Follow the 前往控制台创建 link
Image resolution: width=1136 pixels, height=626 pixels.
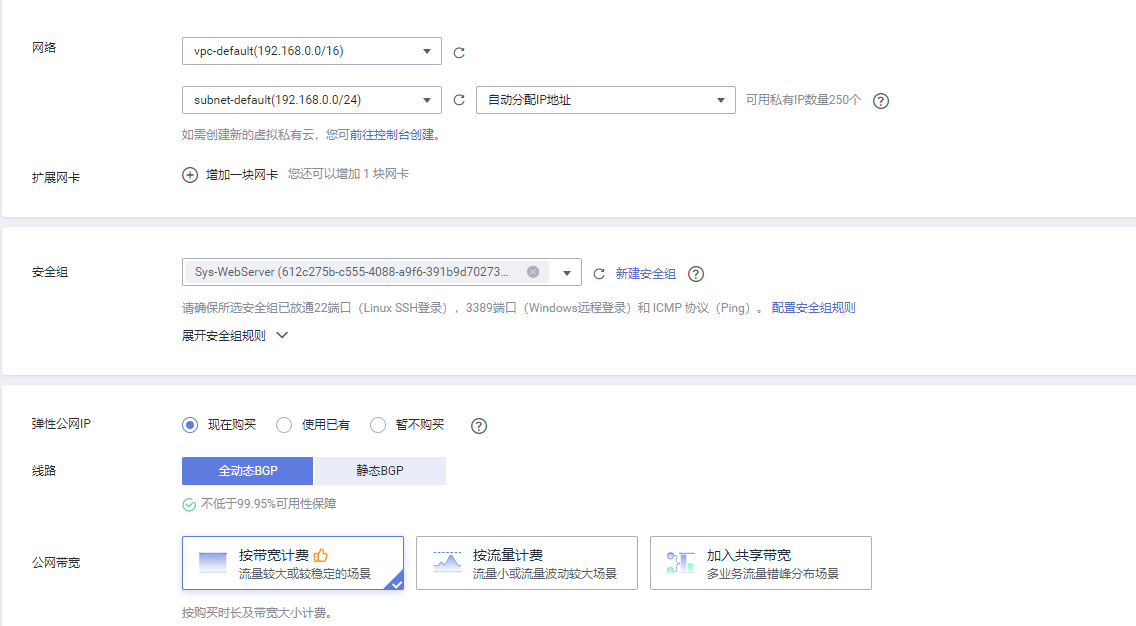pyautogui.click(x=392, y=135)
